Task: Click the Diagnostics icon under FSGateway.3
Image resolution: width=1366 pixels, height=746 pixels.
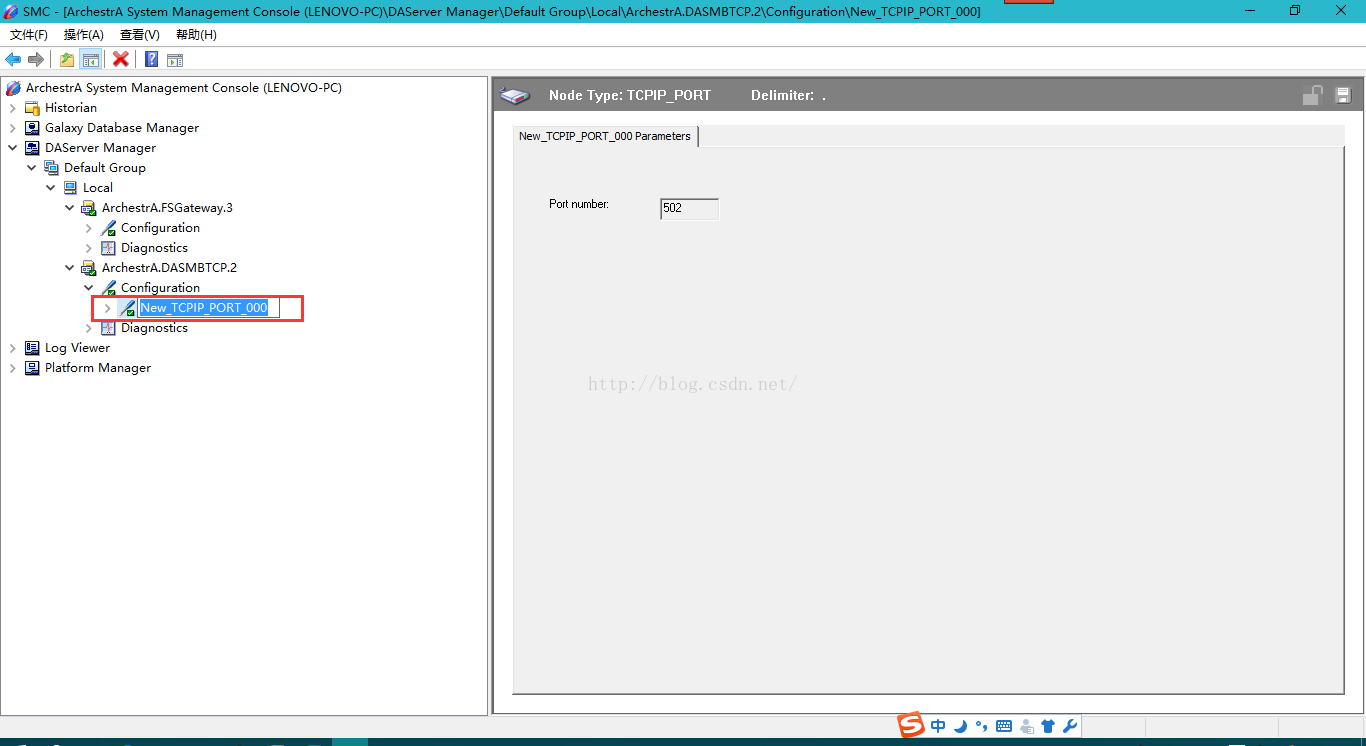Action: click(109, 248)
